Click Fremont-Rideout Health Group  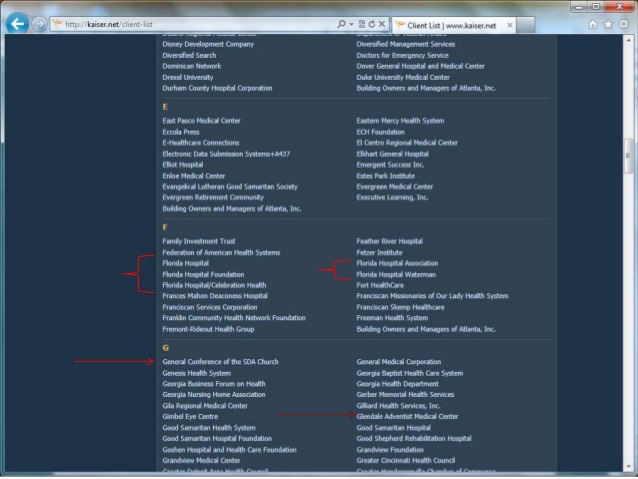click(x=208, y=329)
